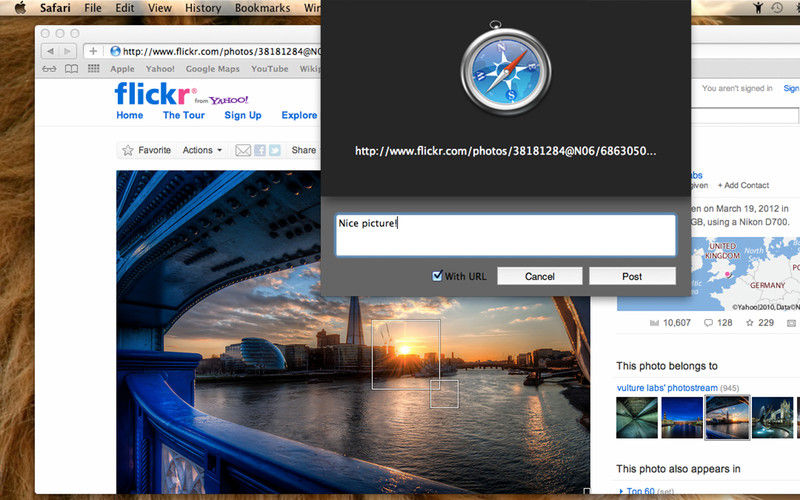800x500 pixels.
Task: Click the 10,607 views count icon
Action: tap(654, 323)
